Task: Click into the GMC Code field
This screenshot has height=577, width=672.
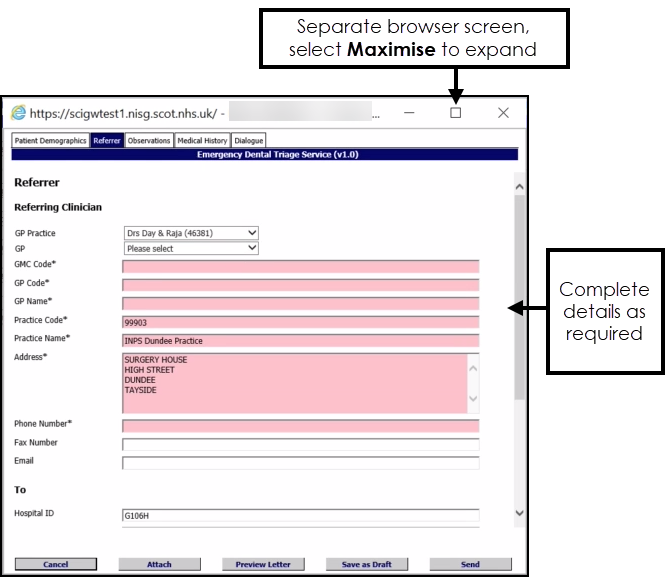Action: click(300, 266)
